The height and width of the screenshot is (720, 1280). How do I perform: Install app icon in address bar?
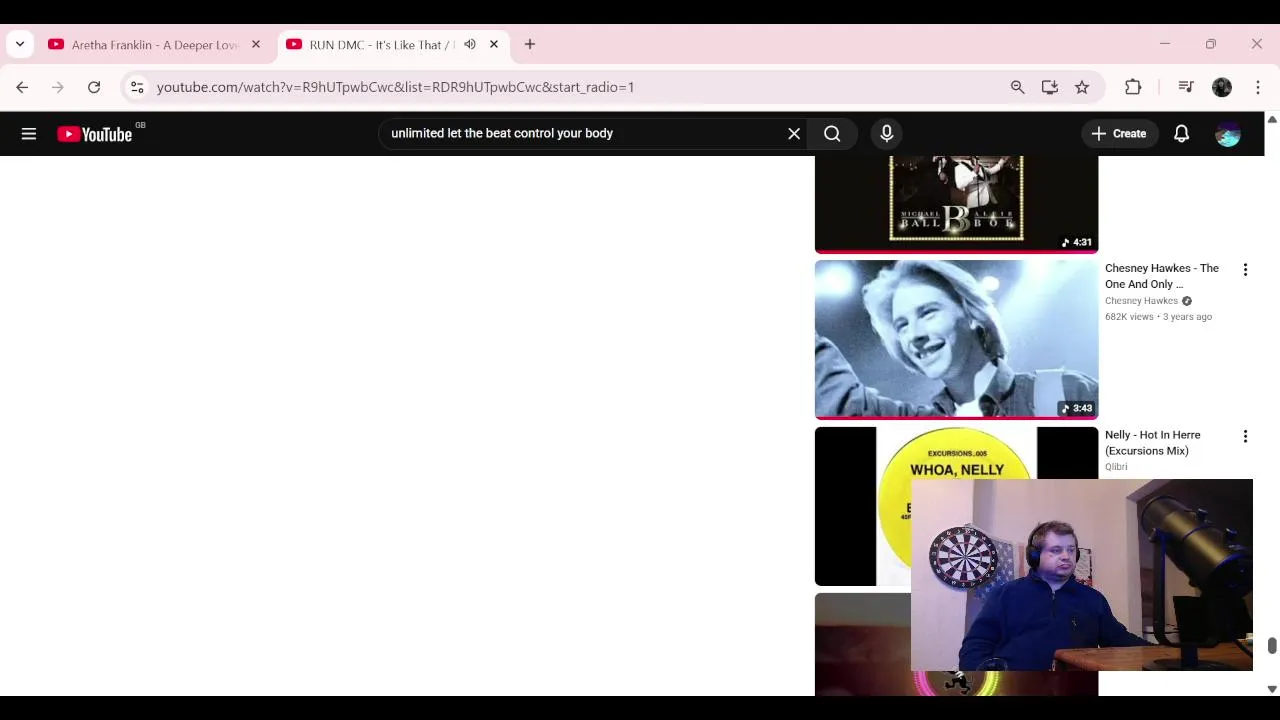(1049, 87)
